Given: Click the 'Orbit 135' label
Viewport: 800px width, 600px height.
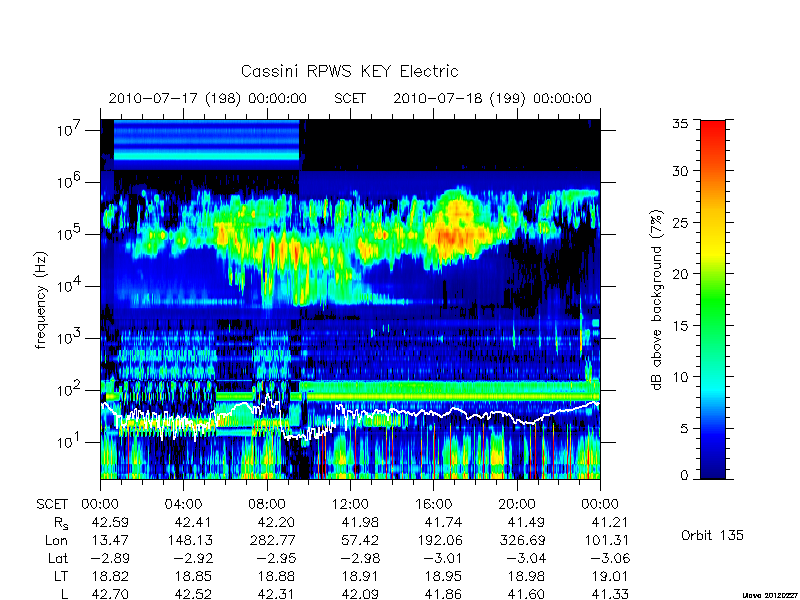Looking at the screenshot, I should 712,535.
